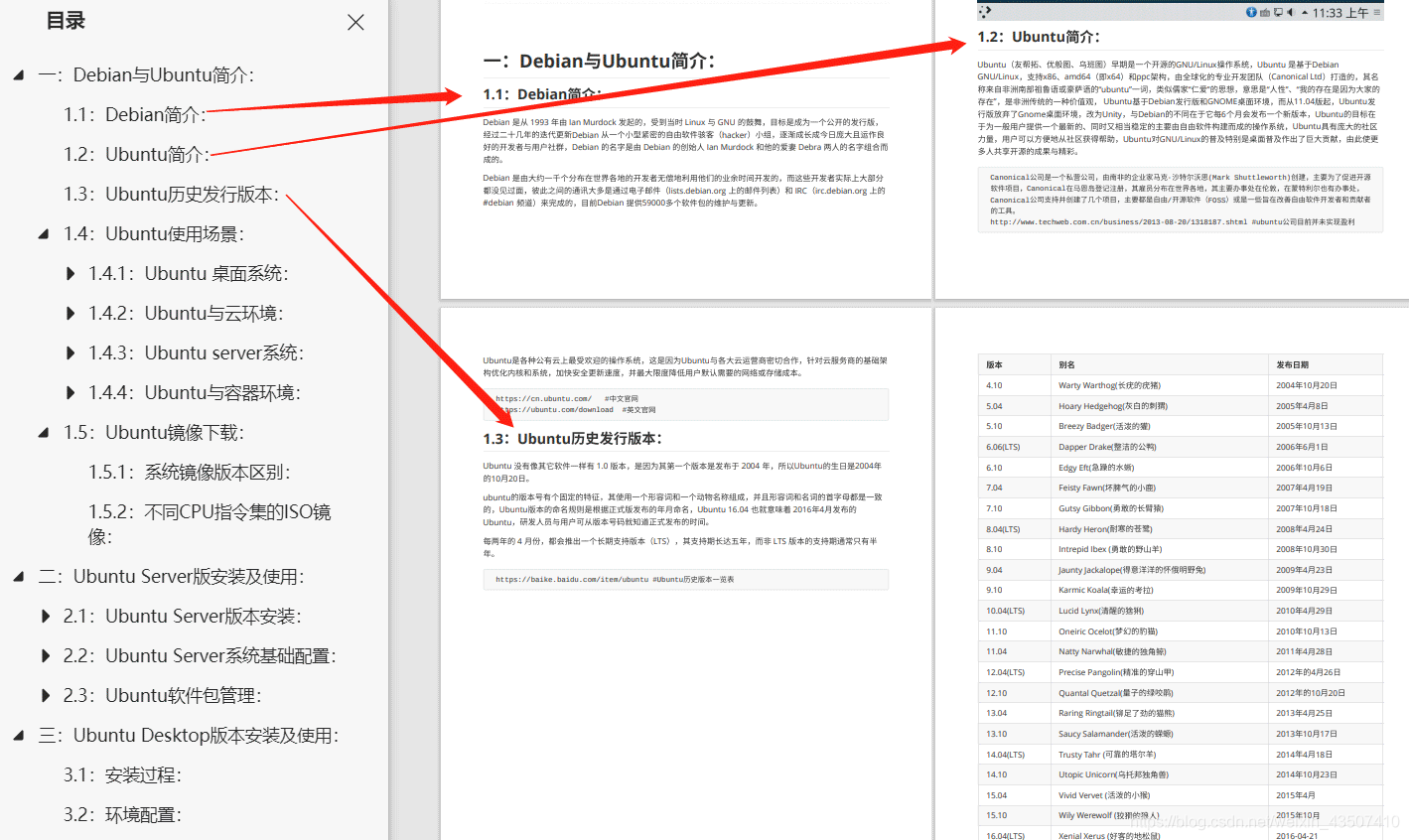Image resolution: width=1409 pixels, height=840 pixels.
Task: Go to 1.4.1:Ubuntu 桌面系统 entry
Action: (x=189, y=274)
